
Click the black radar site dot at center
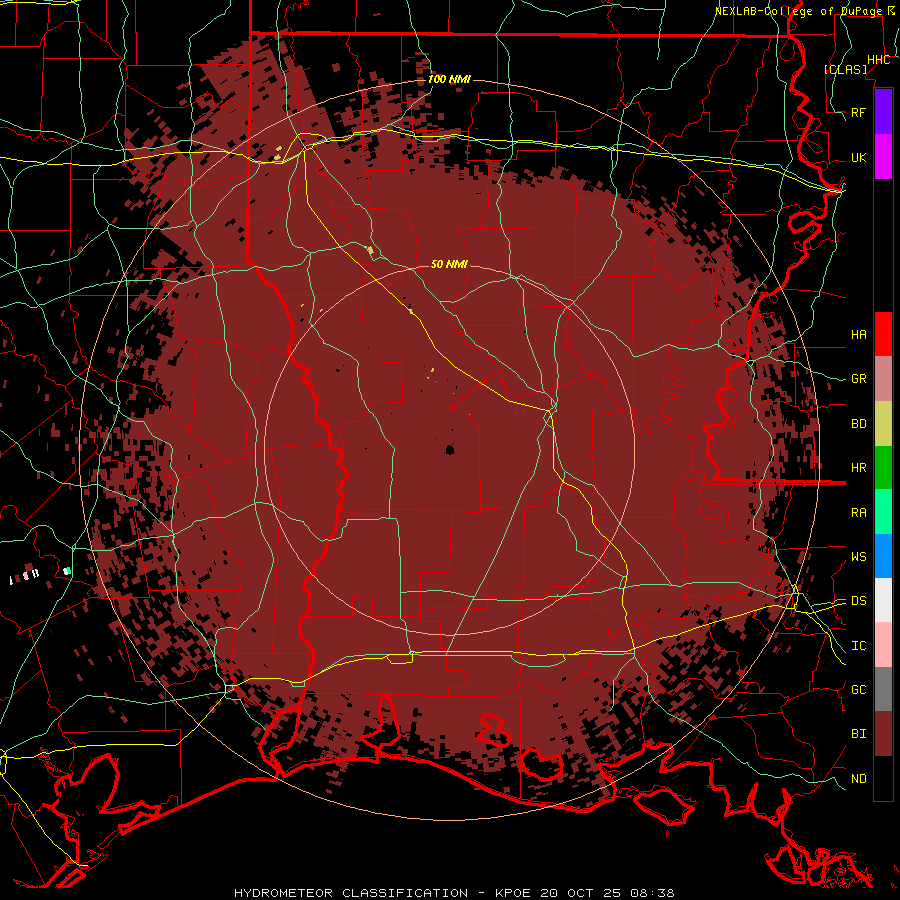coord(450,450)
